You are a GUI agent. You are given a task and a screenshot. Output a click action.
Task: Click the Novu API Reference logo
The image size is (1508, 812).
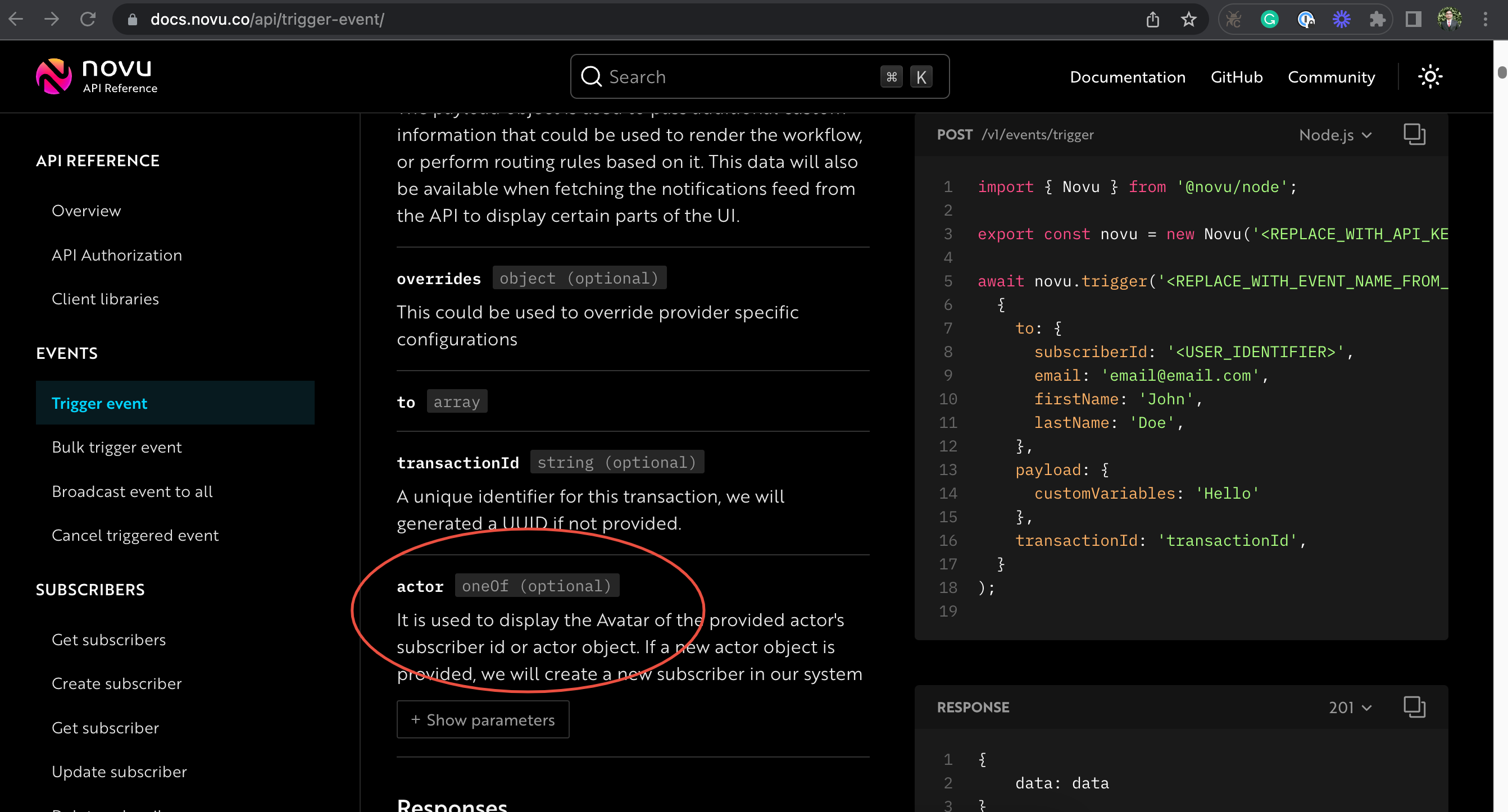point(96,76)
